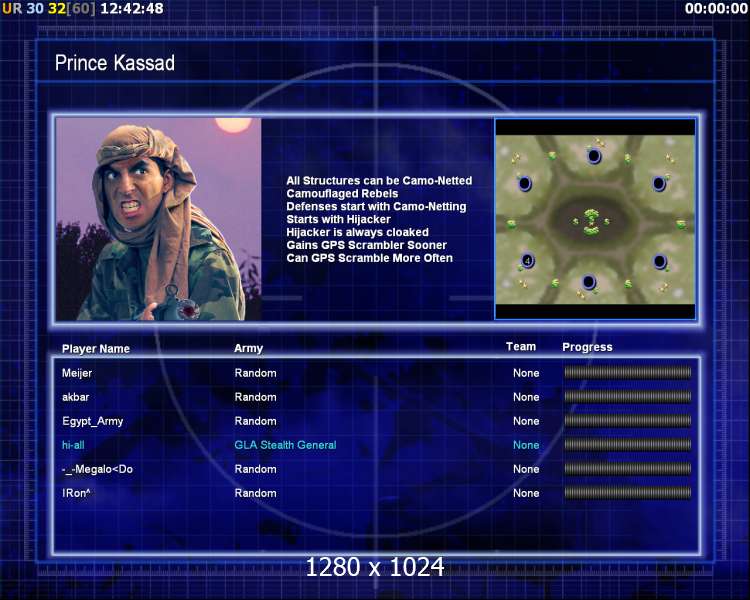Select player name IRon^
Viewport: 750px width, 600px height.
[x=76, y=493]
